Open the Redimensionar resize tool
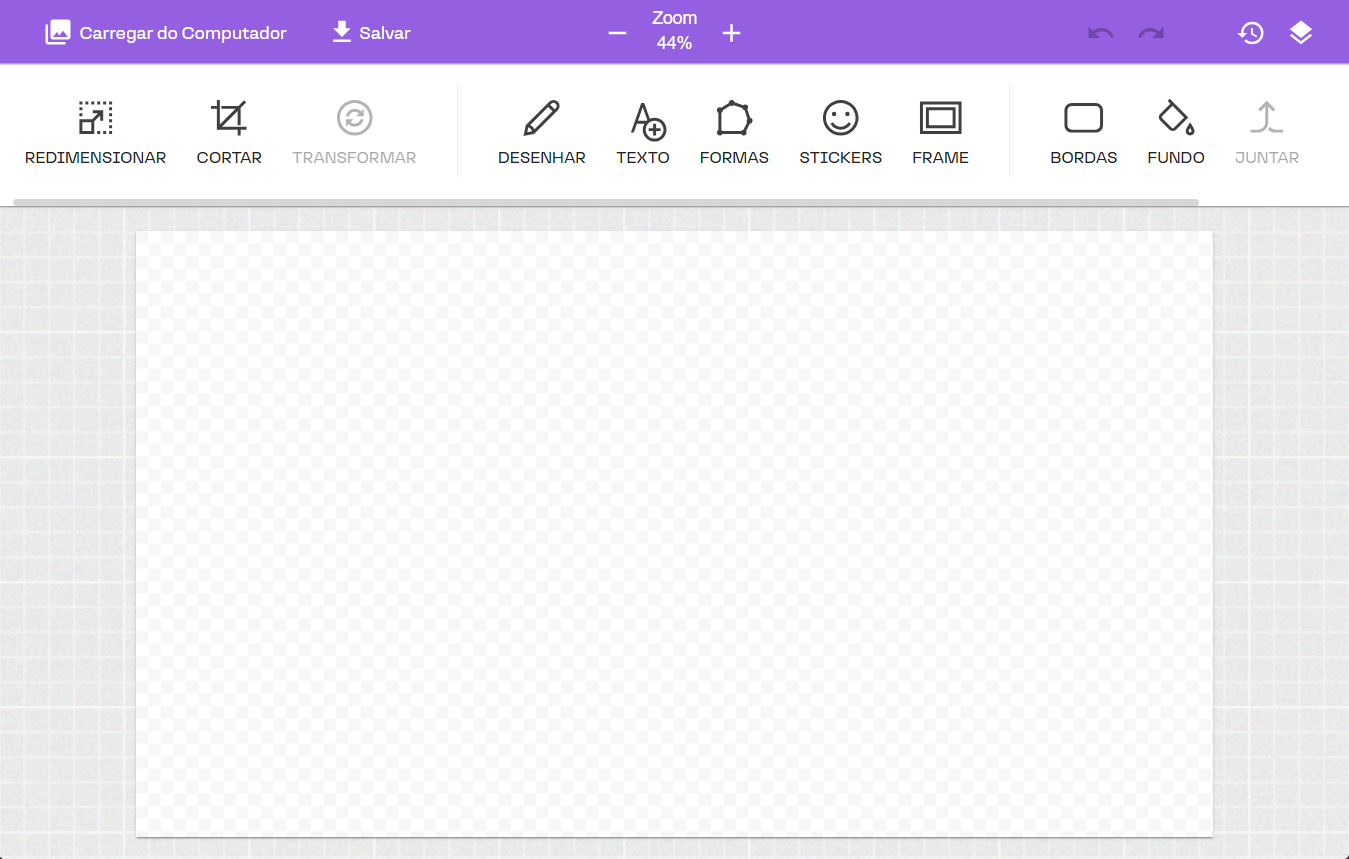 (95, 131)
